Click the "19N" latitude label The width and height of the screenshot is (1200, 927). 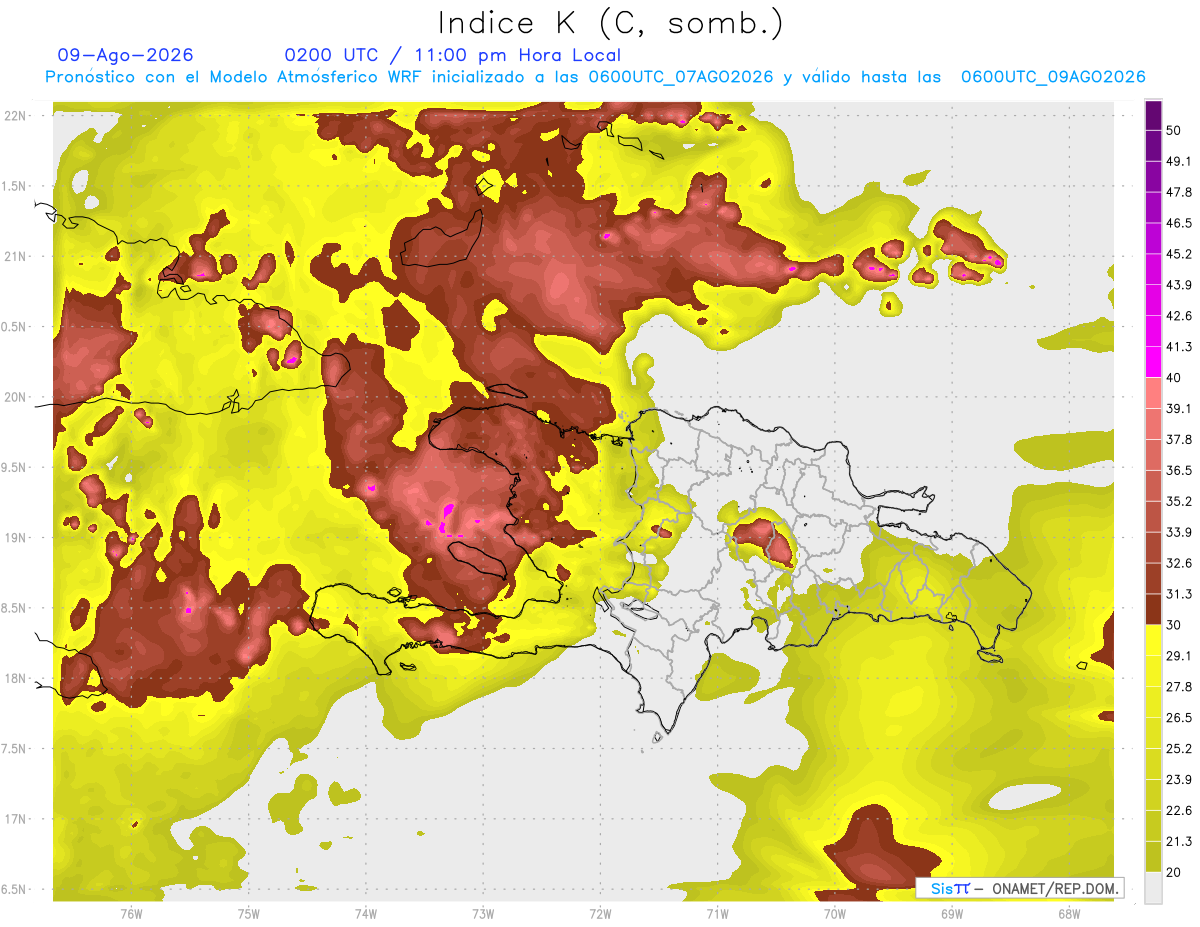click(x=16, y=538)
